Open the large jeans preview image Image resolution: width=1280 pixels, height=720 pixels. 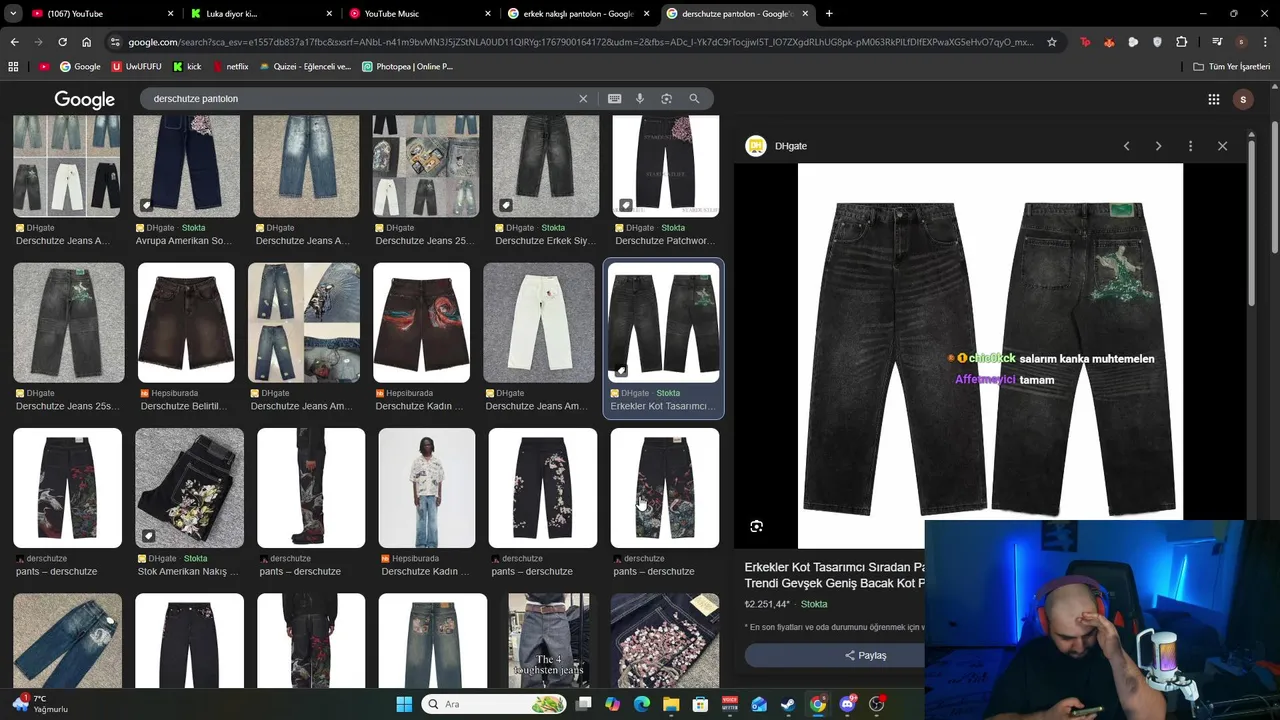[990, 355]
